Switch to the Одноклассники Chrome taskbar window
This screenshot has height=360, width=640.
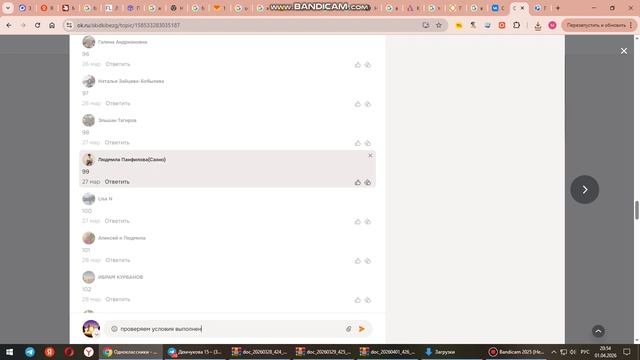130,352
